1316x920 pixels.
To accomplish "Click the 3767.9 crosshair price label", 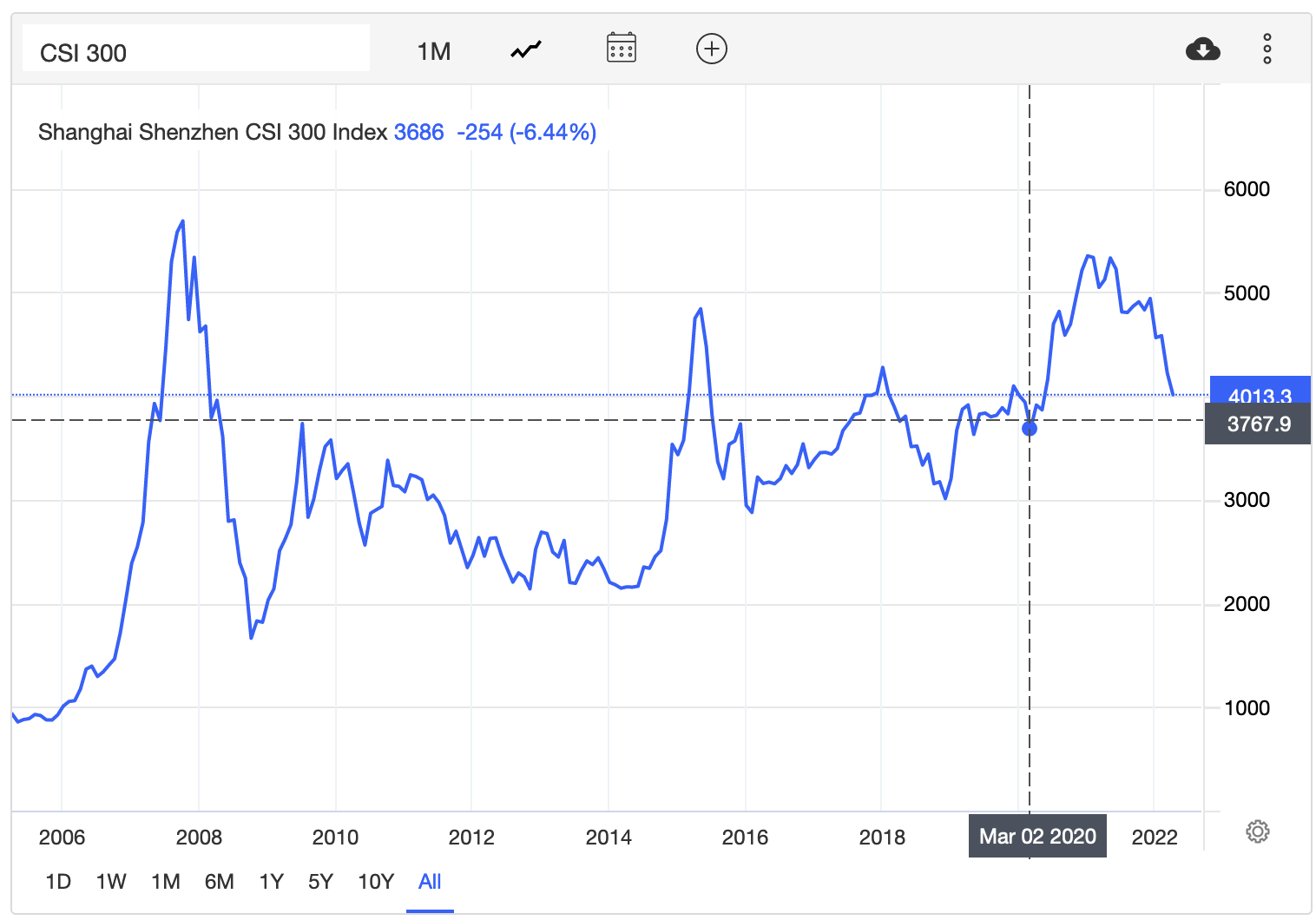I will coord(1258,424).
